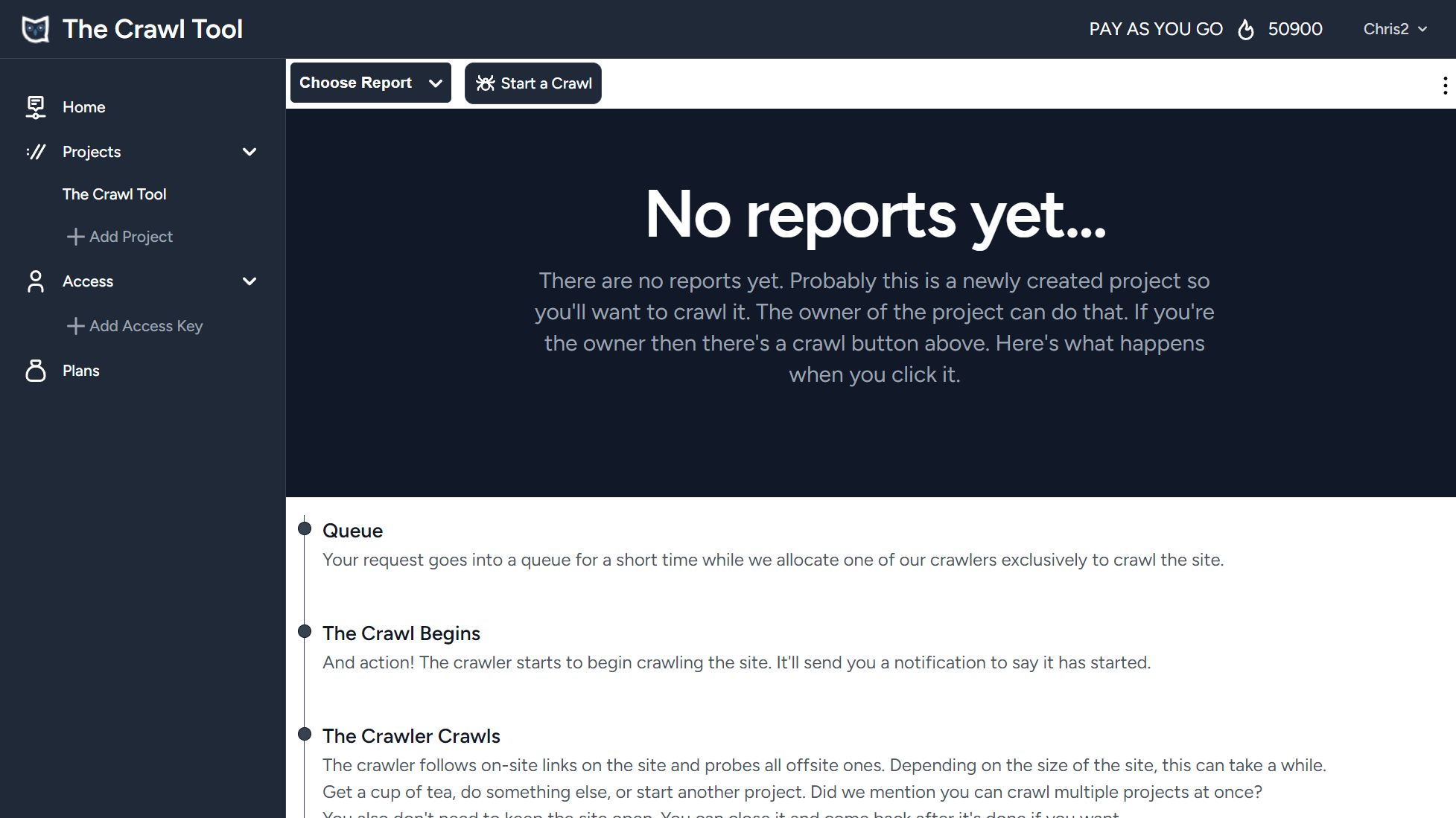Navigate to Home in the sidebar

pos(83,107)
